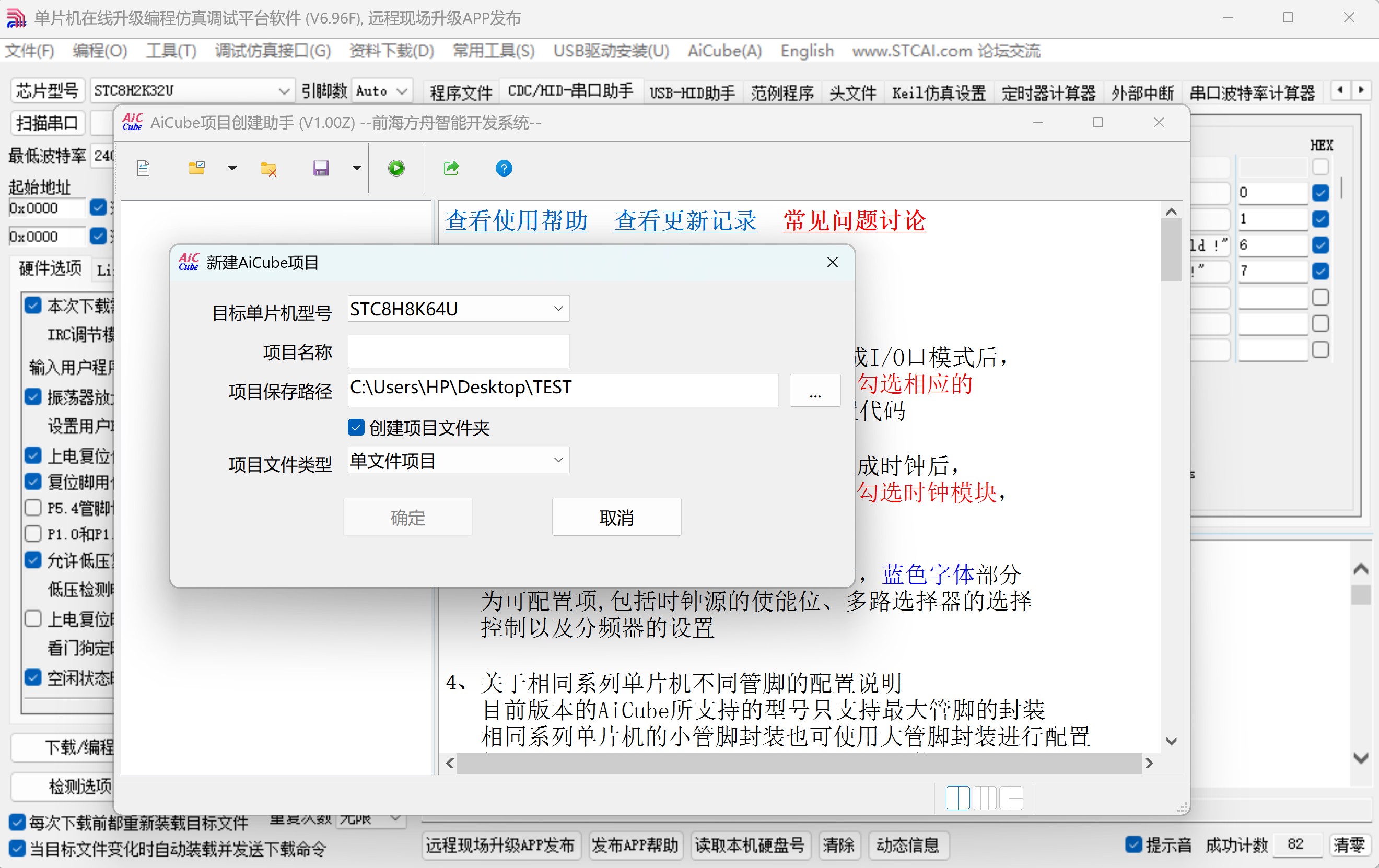Open the 工具(T) menu
Screen dimensions: 1379x868
tap(170, 51)
